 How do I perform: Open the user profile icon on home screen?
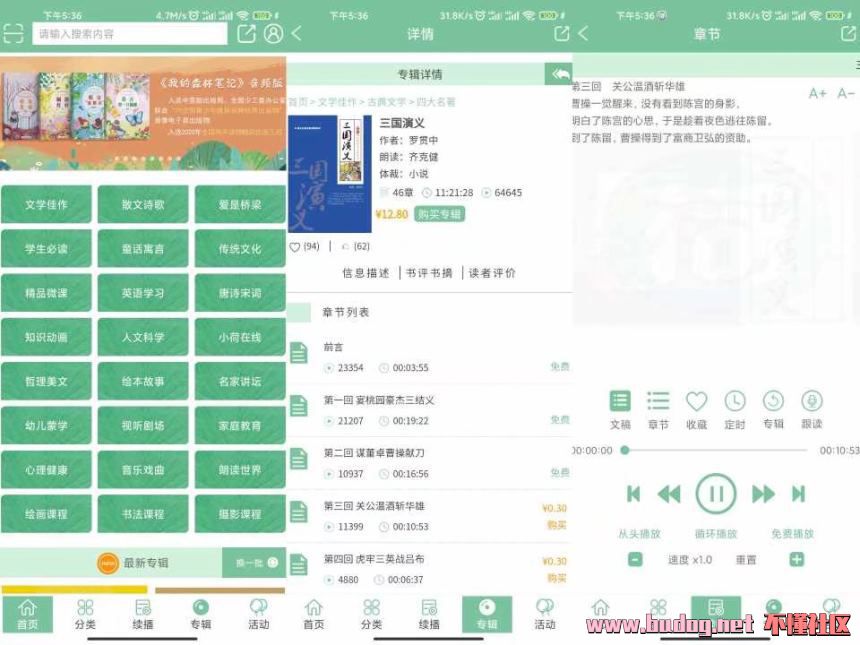(x=273, y=34)
